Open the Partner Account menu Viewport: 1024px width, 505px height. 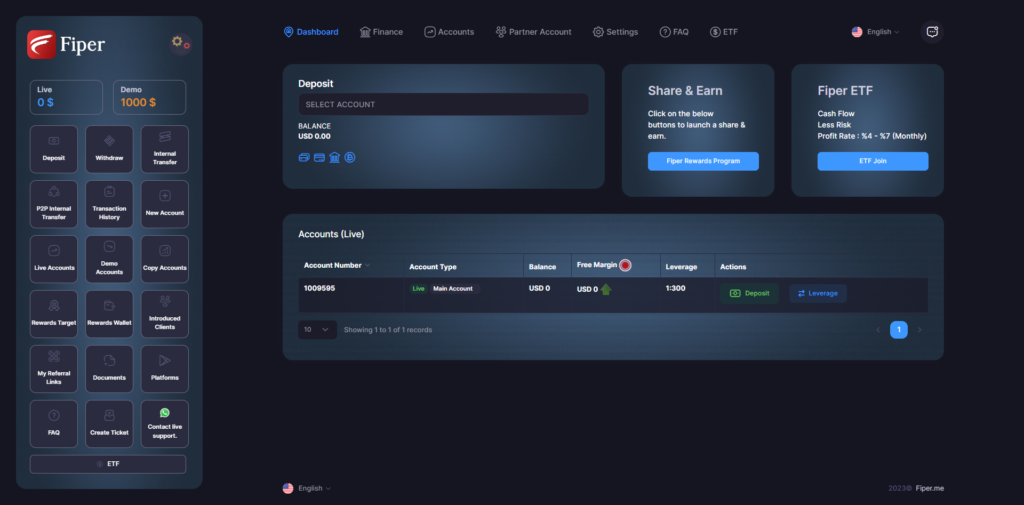[x=533, y=32]
